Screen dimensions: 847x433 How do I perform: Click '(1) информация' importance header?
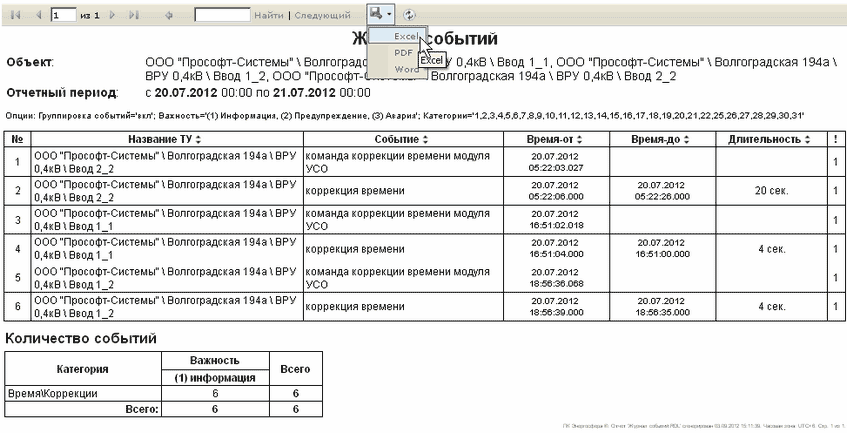[x=215, y=377]
